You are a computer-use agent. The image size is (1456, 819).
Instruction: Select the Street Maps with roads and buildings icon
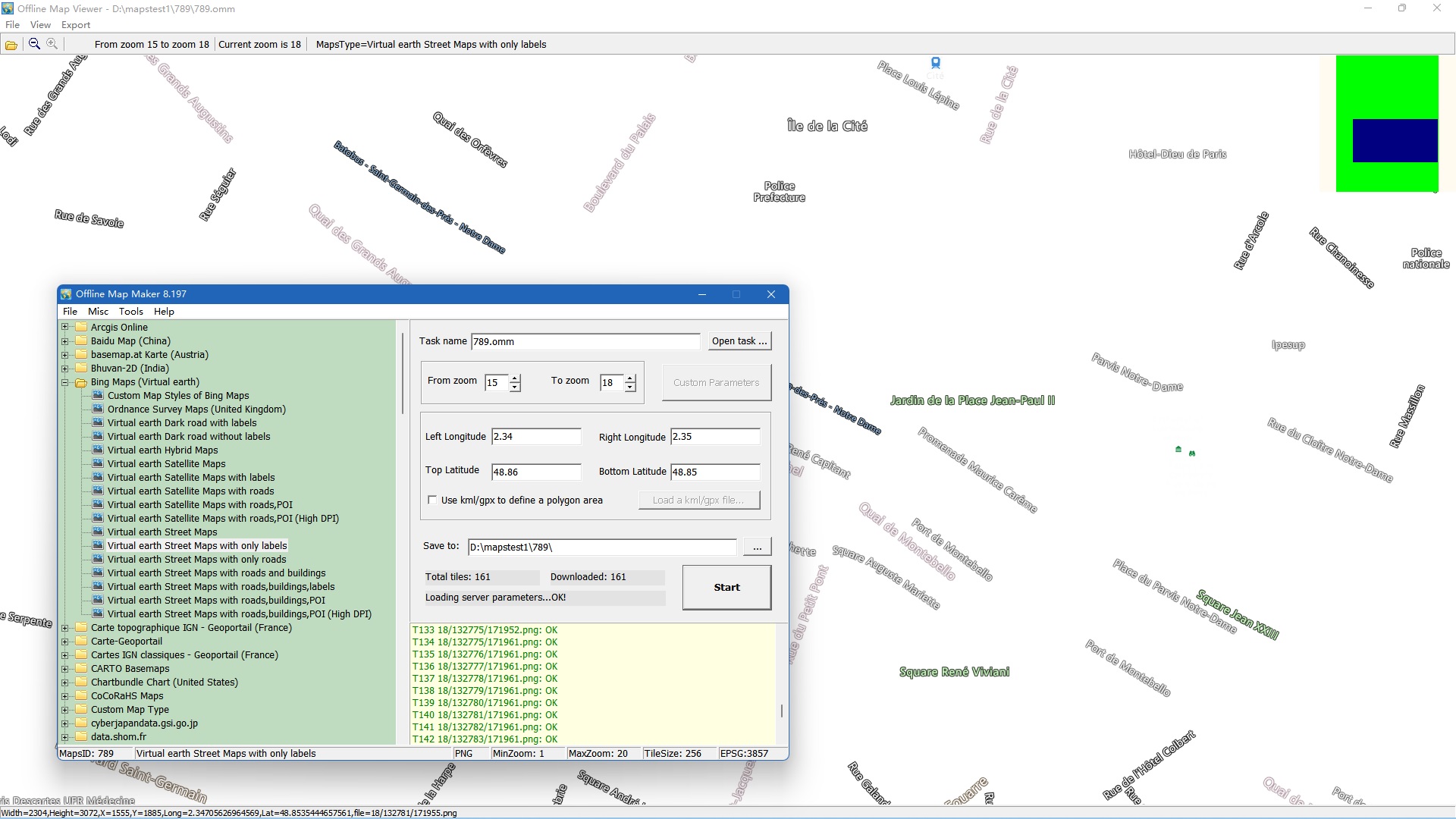point(98,573)
